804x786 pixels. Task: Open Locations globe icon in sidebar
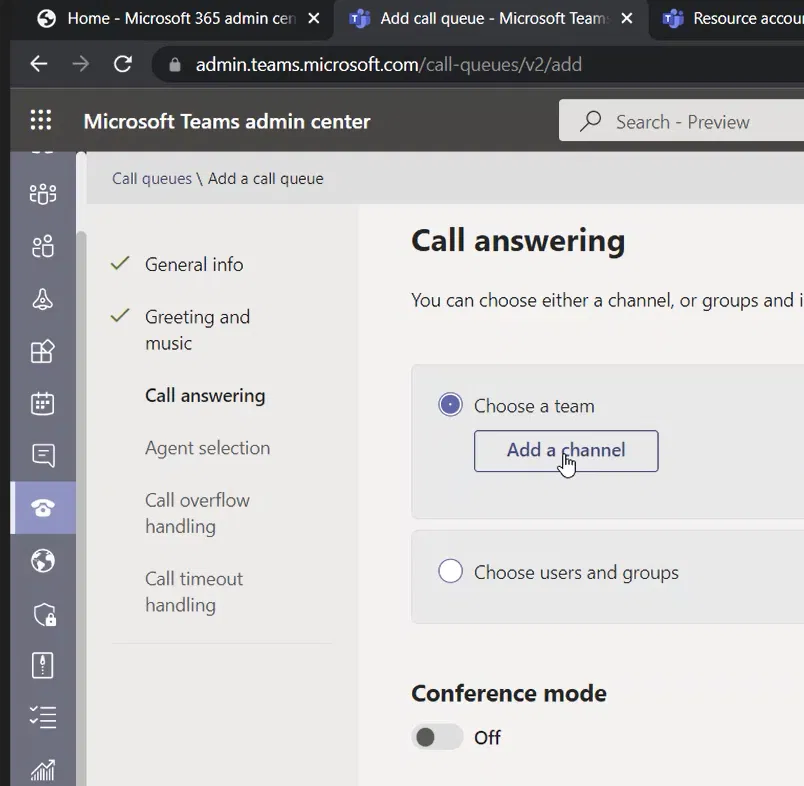pyautogui.click(x=43, y=561)
